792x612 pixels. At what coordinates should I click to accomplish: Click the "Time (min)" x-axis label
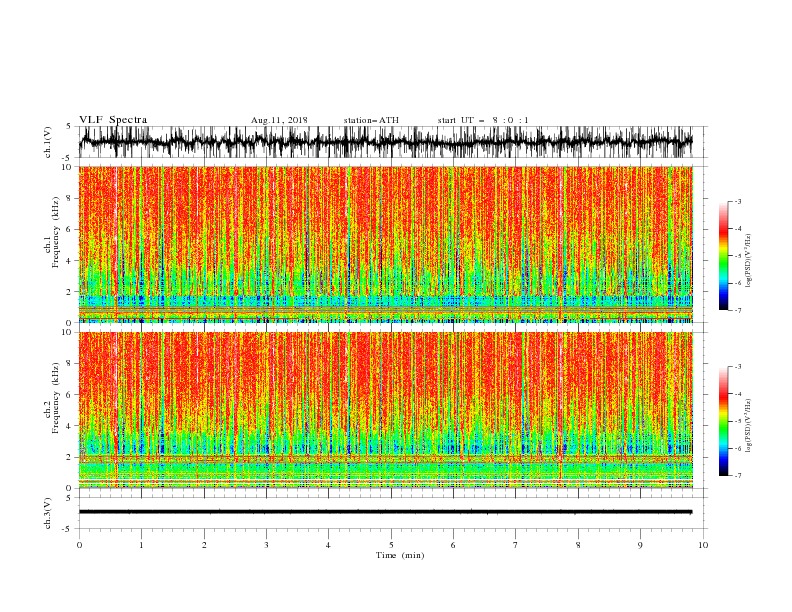pyautogui.click(x=400, y=555)
